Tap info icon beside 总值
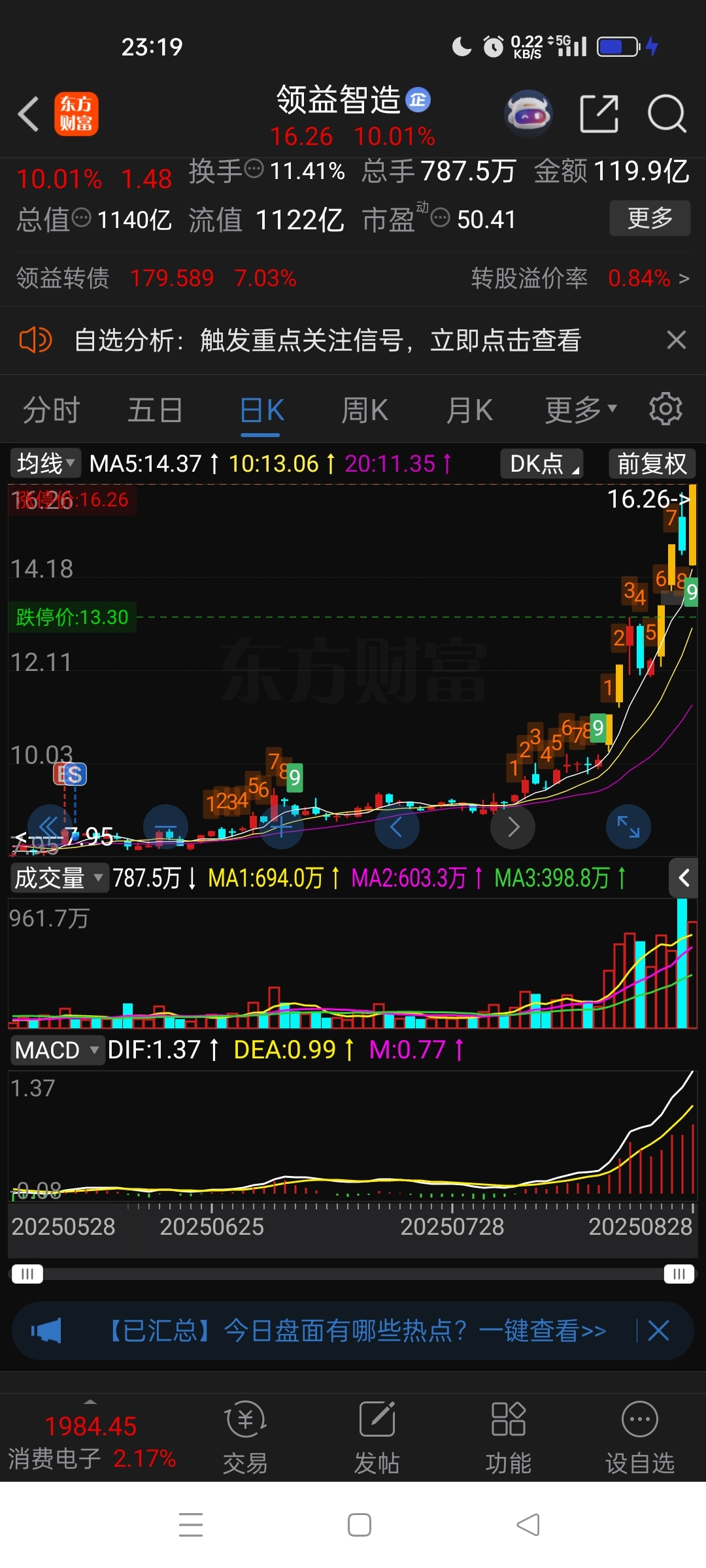Screen dimensions: 706x1568 [81, 217]
